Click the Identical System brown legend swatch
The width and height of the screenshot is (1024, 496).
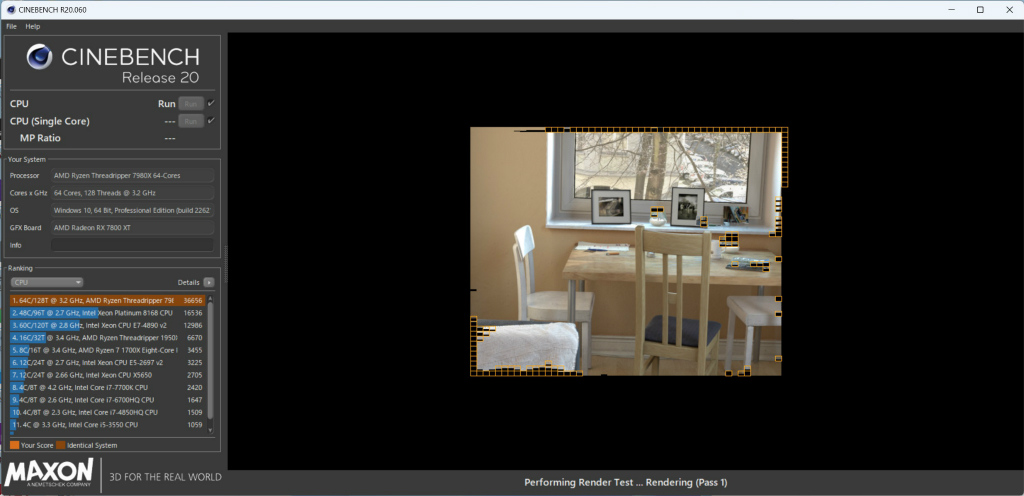click(x=61, y=445)
